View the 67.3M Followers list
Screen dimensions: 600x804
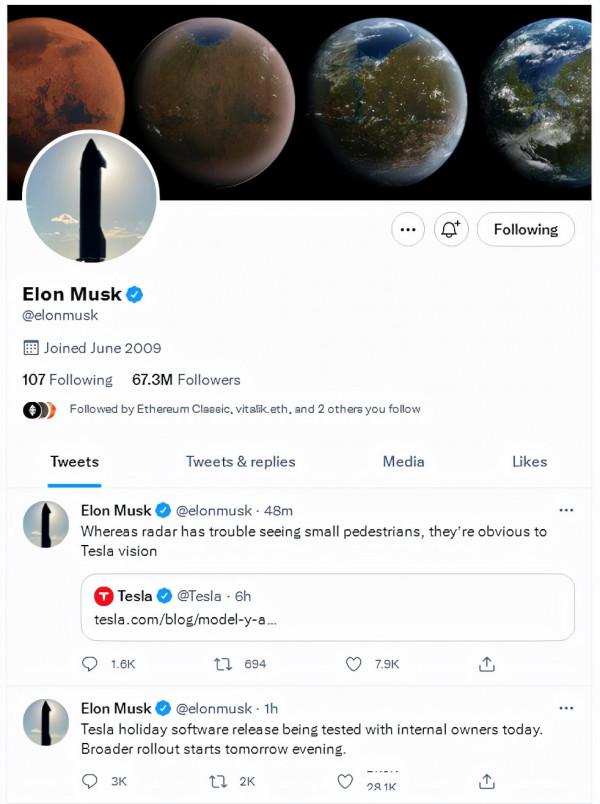[186, 380]
